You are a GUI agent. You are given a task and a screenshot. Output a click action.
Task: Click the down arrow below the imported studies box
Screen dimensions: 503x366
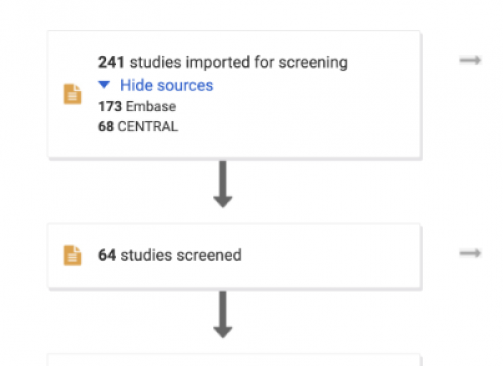(223, 184)
